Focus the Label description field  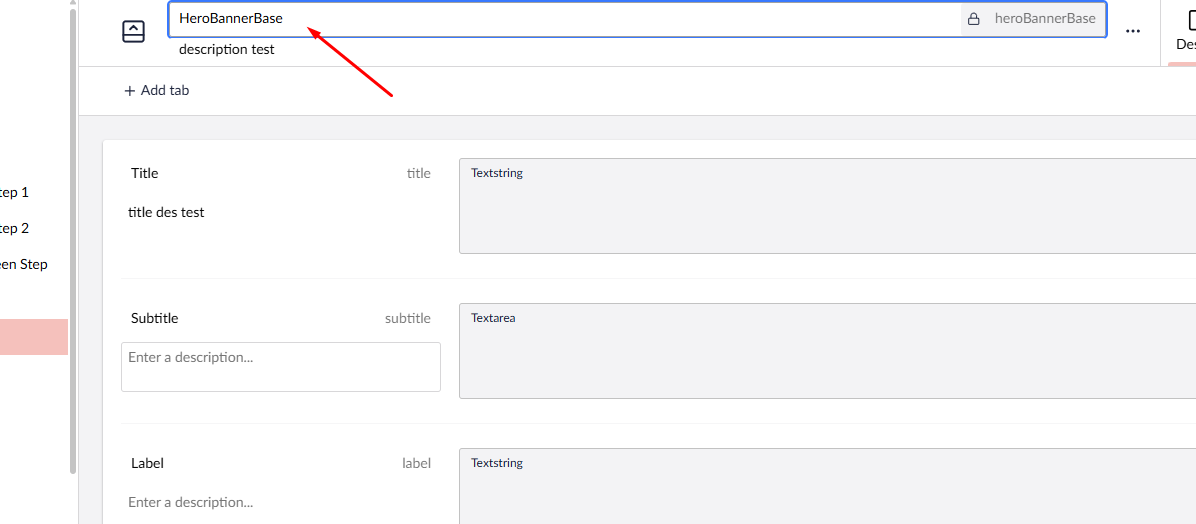click(x=280, y=503)
